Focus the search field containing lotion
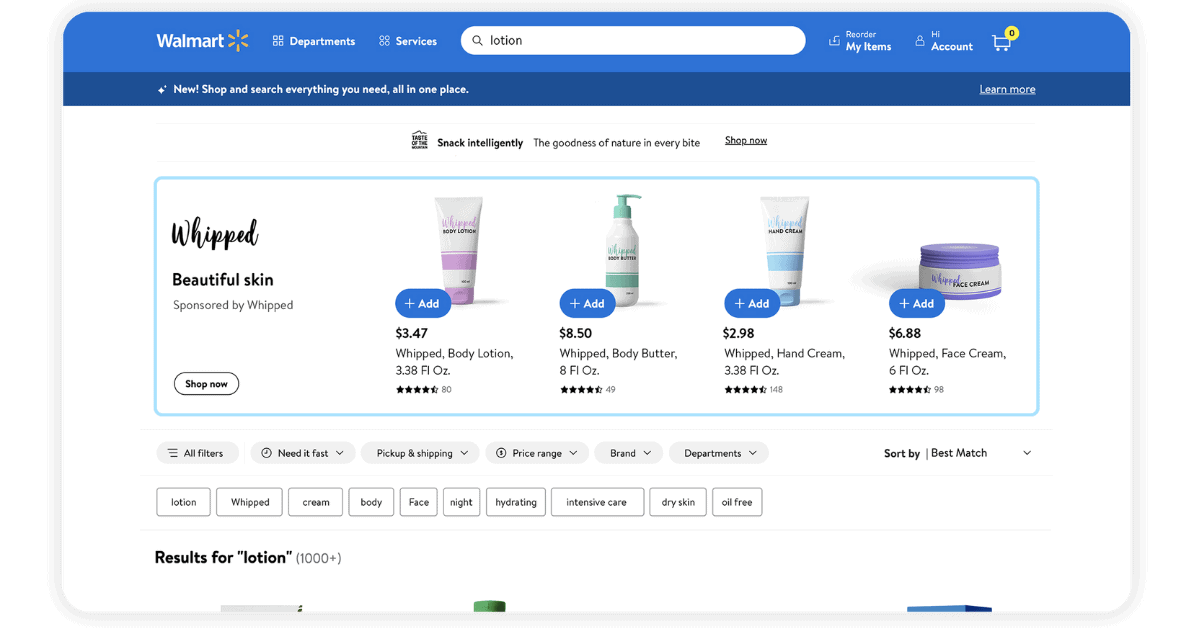1200x628 pixels. point(633,41)
